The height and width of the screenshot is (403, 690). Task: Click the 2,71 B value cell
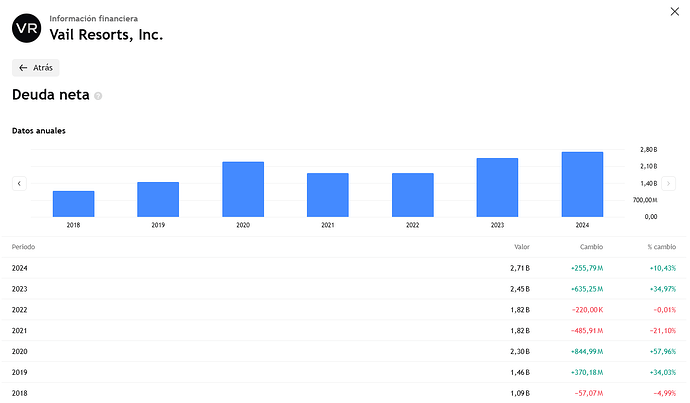click(x=520, y=268)
